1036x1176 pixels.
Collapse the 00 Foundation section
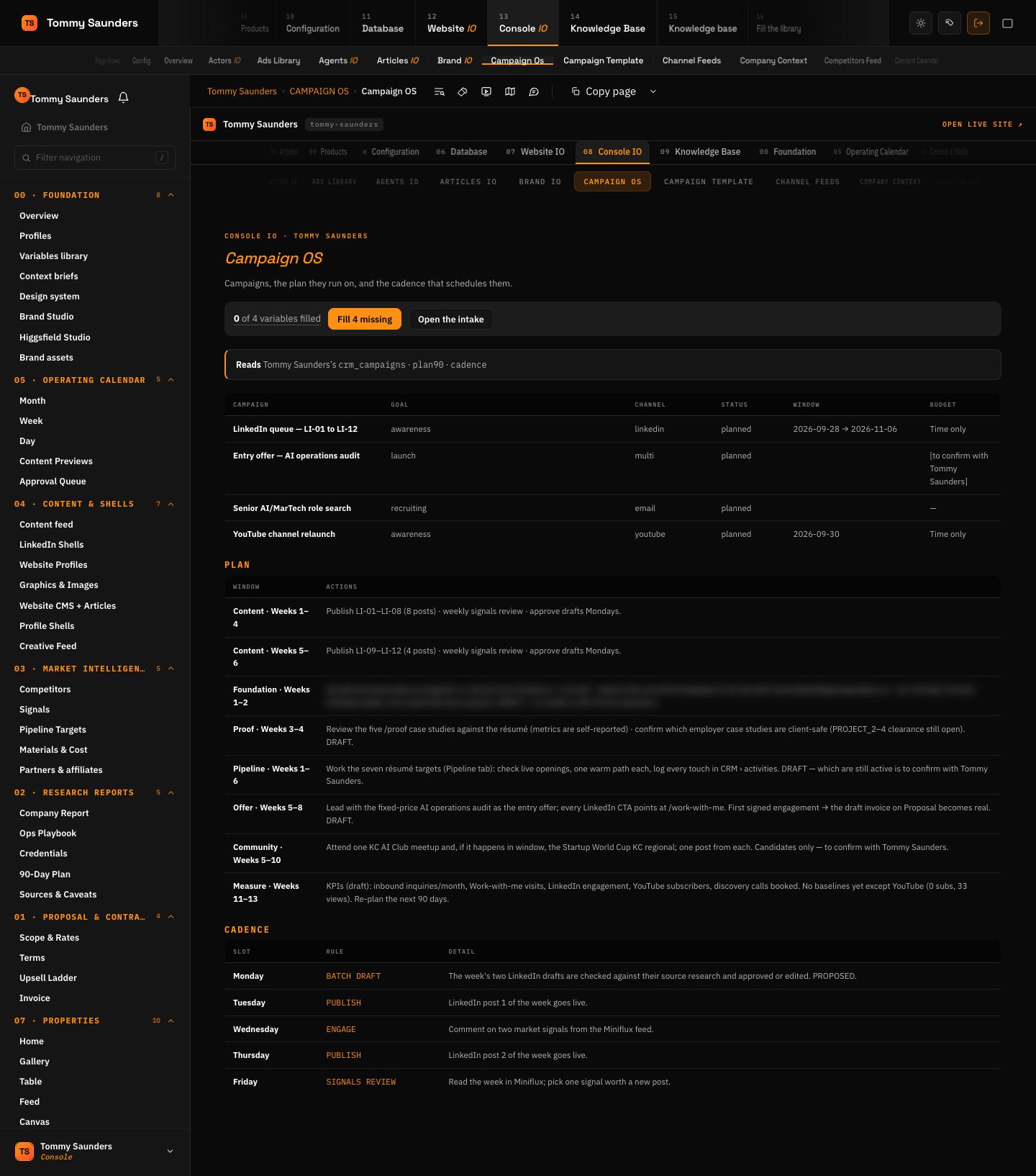tap(171, 195)
